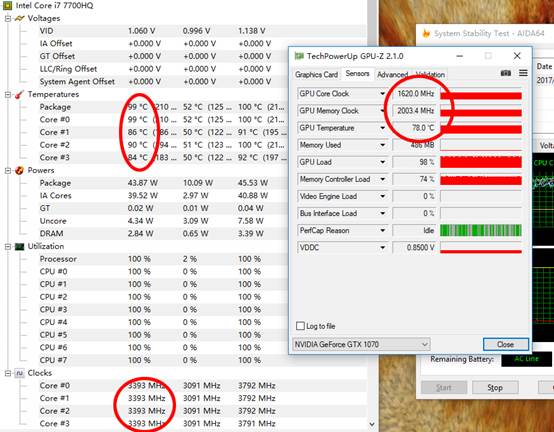Click the 1.060 V VID value
The image size is (554, 432).
click(x=141, y=31)
